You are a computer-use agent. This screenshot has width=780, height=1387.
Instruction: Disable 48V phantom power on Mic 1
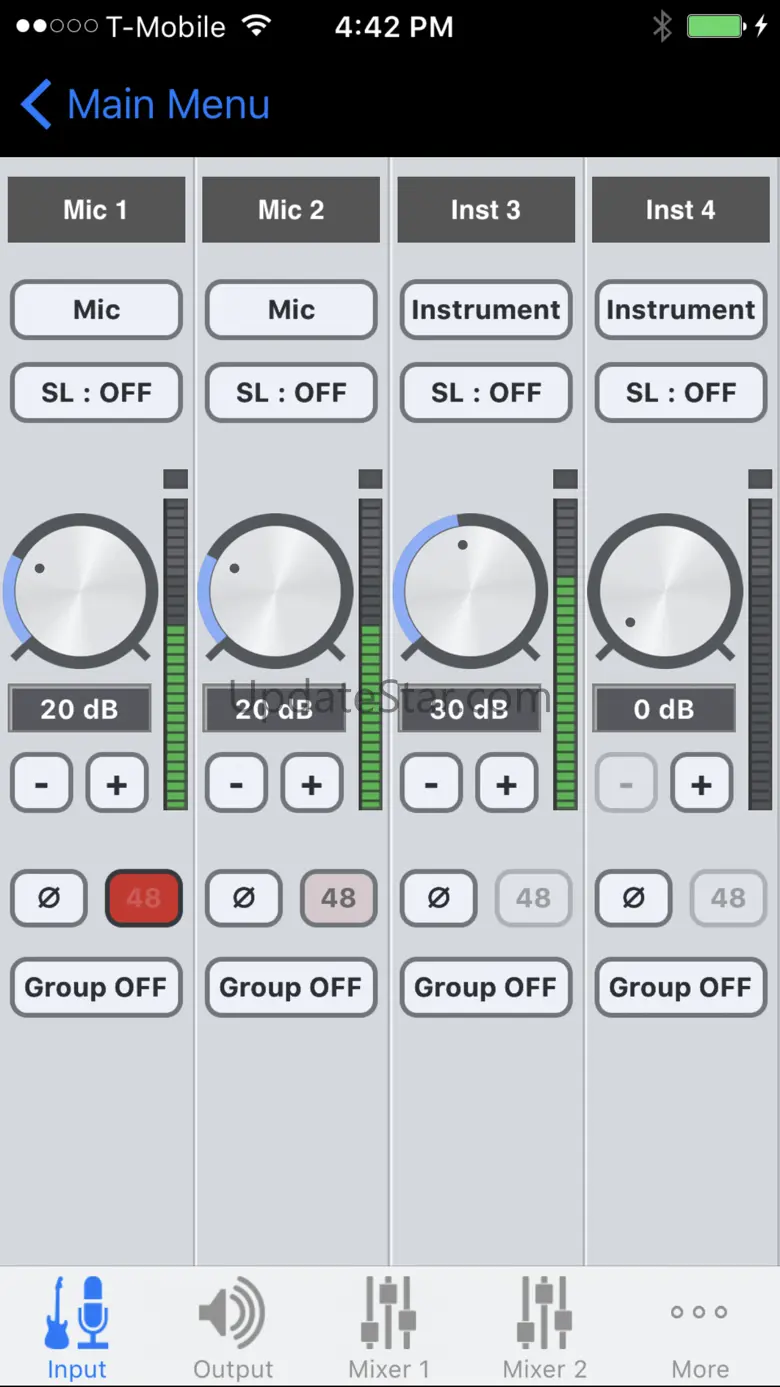pyautogui.click(x=144, y=898)
